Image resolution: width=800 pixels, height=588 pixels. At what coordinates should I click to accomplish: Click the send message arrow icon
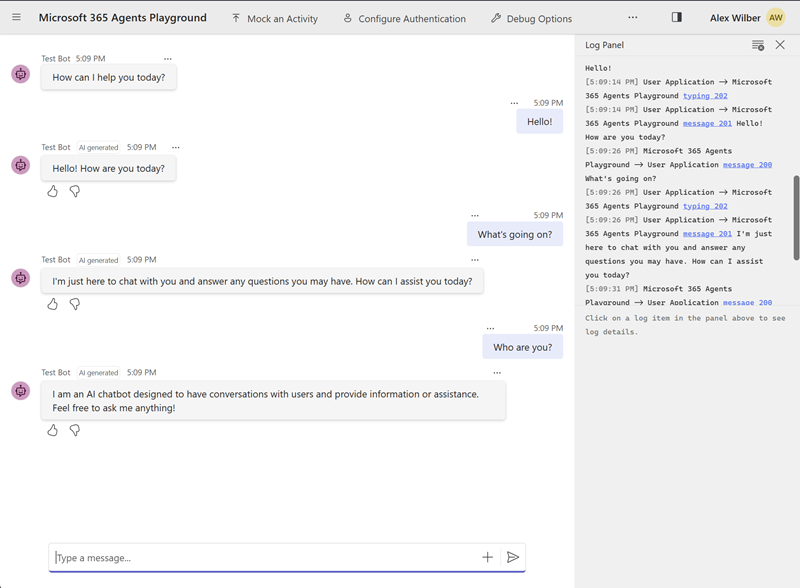tap(513, 557)
